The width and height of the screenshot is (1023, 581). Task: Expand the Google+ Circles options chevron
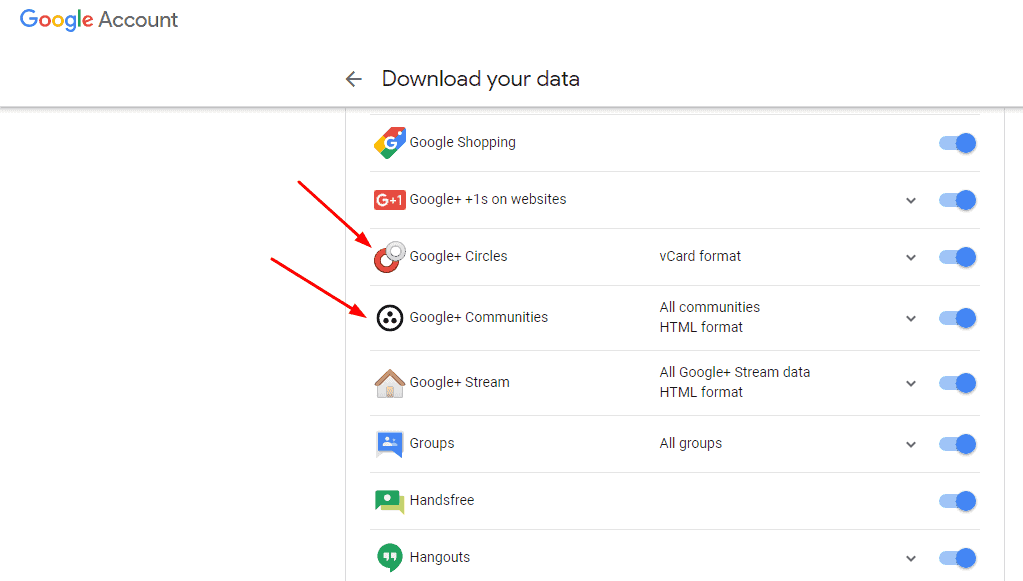pos(911,258)
